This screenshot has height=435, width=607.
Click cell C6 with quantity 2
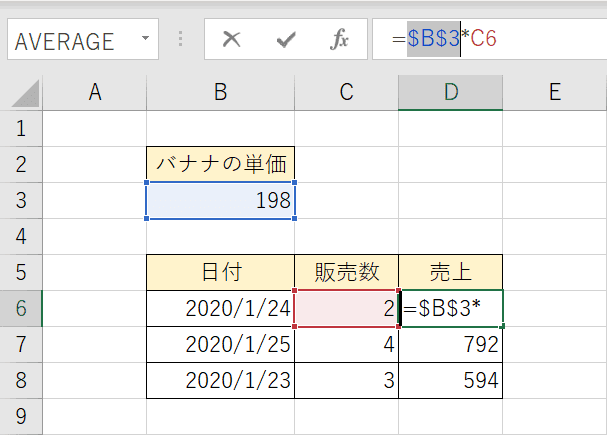[346, 308]
